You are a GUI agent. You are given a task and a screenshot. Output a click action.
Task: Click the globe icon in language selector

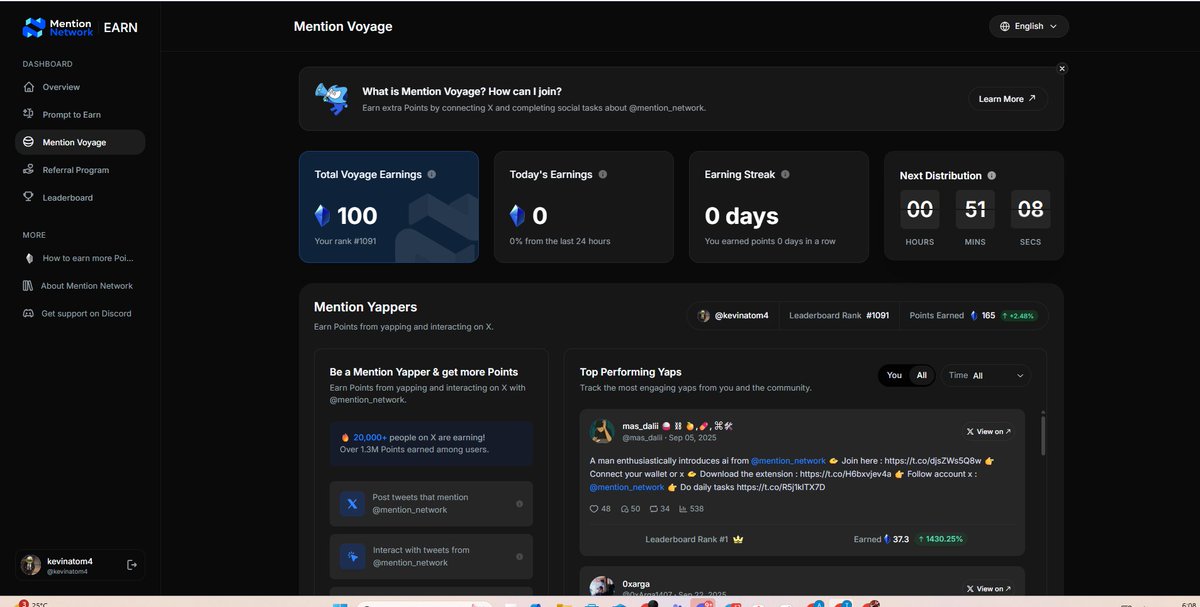coord(1005,26)
